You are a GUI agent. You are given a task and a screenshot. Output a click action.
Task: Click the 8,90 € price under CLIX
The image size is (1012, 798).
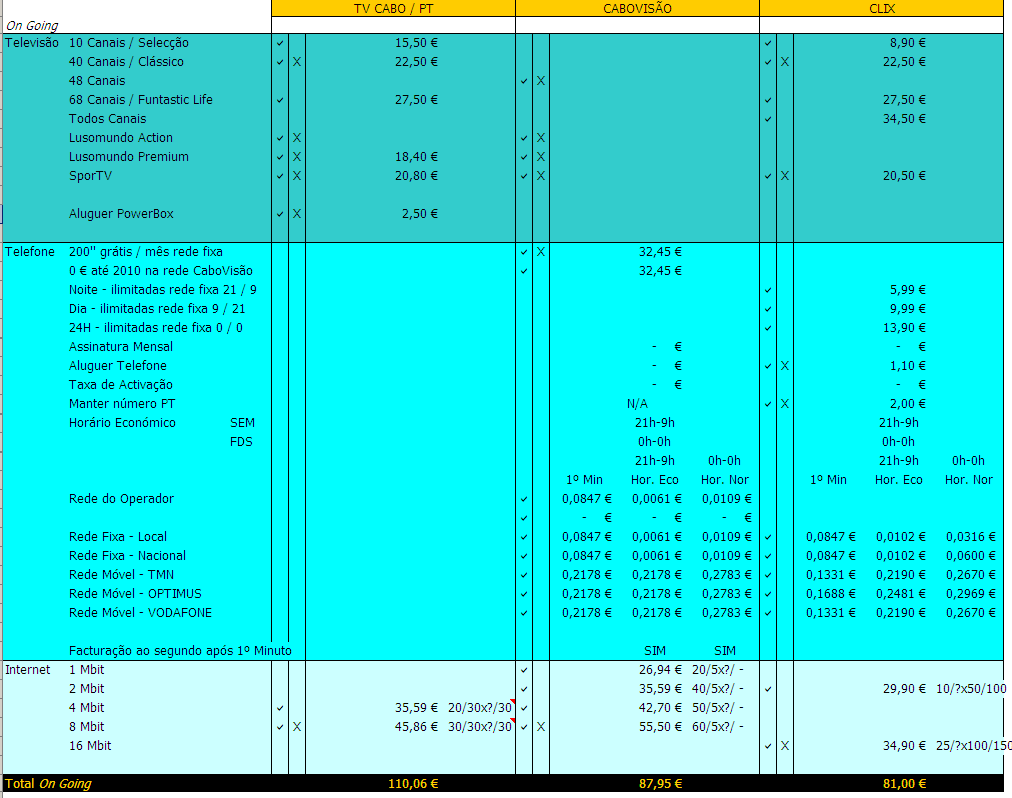pos(907,43)
